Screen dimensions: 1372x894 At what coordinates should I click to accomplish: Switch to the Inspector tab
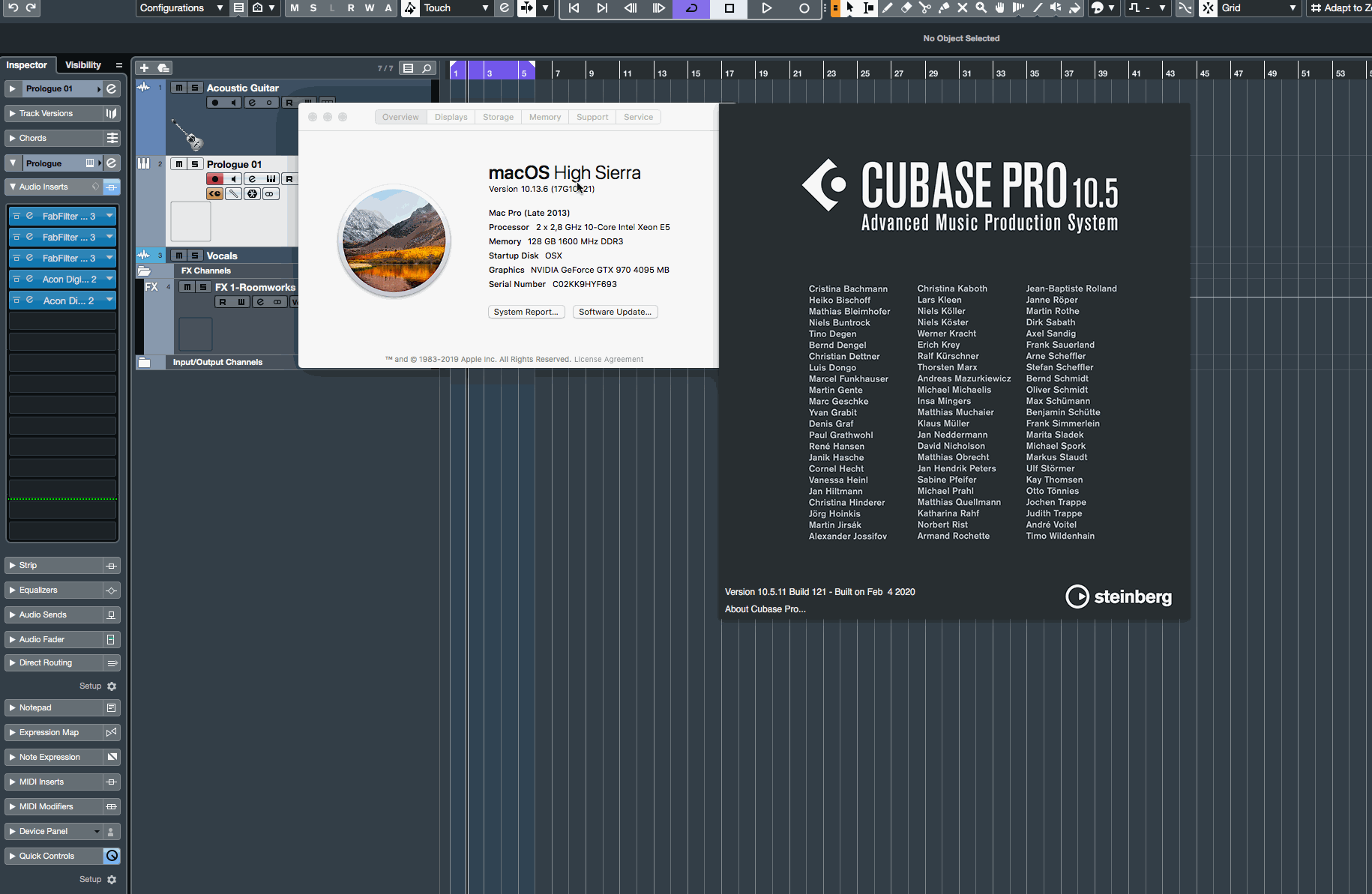pos(27,65)
